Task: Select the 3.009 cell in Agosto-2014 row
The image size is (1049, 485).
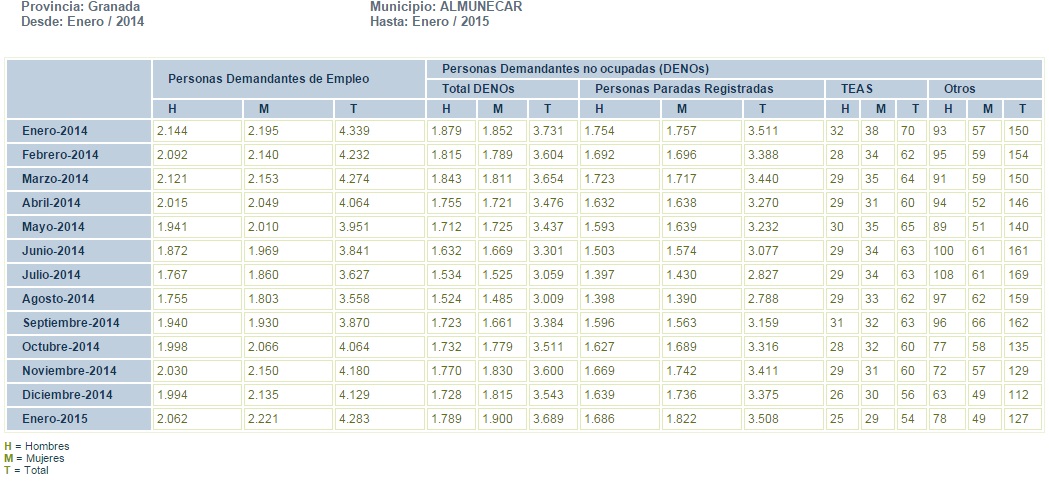Action: coord(547,299)
